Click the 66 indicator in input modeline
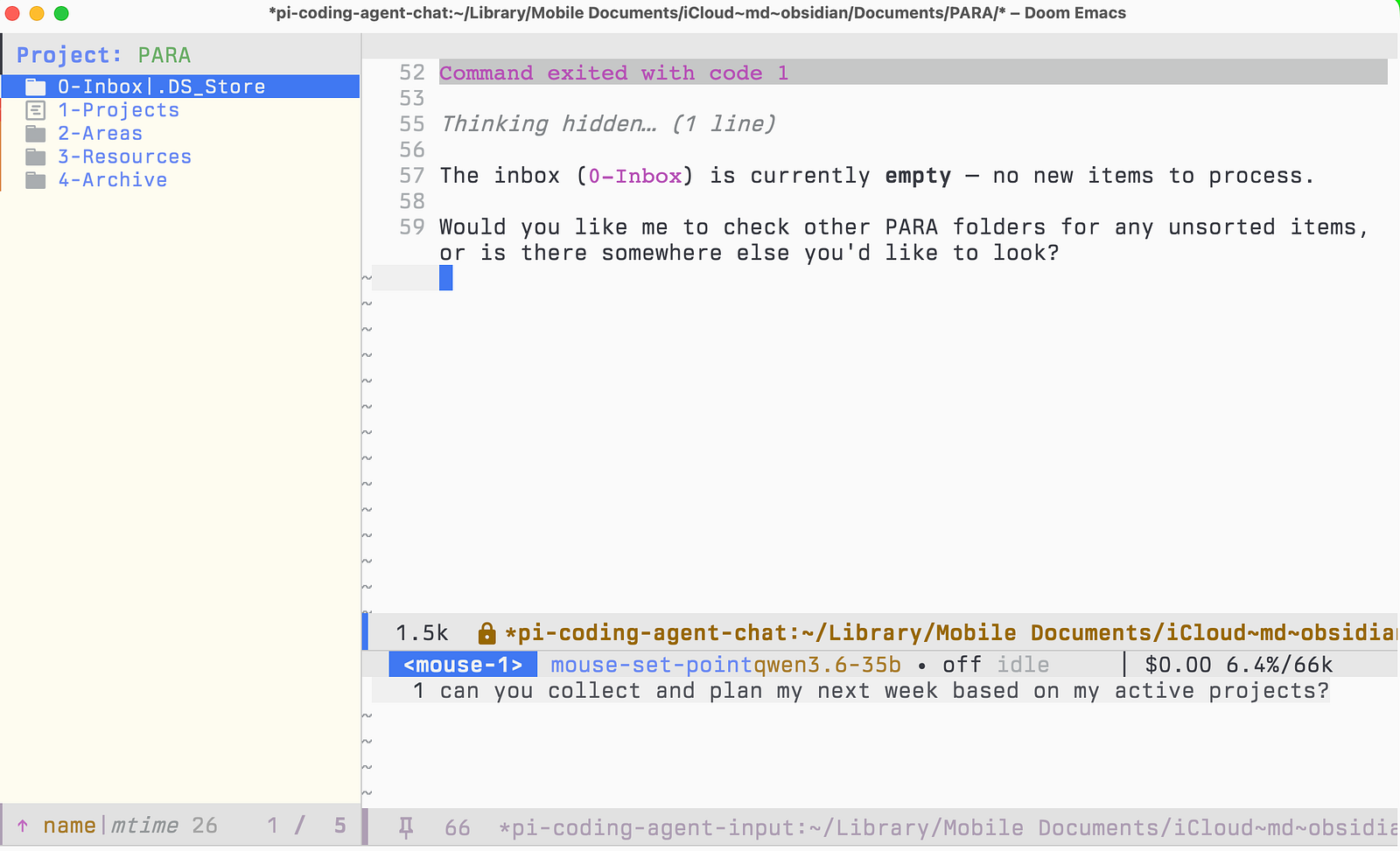The width and height of the screenshot is (1400, 851). 458,827
